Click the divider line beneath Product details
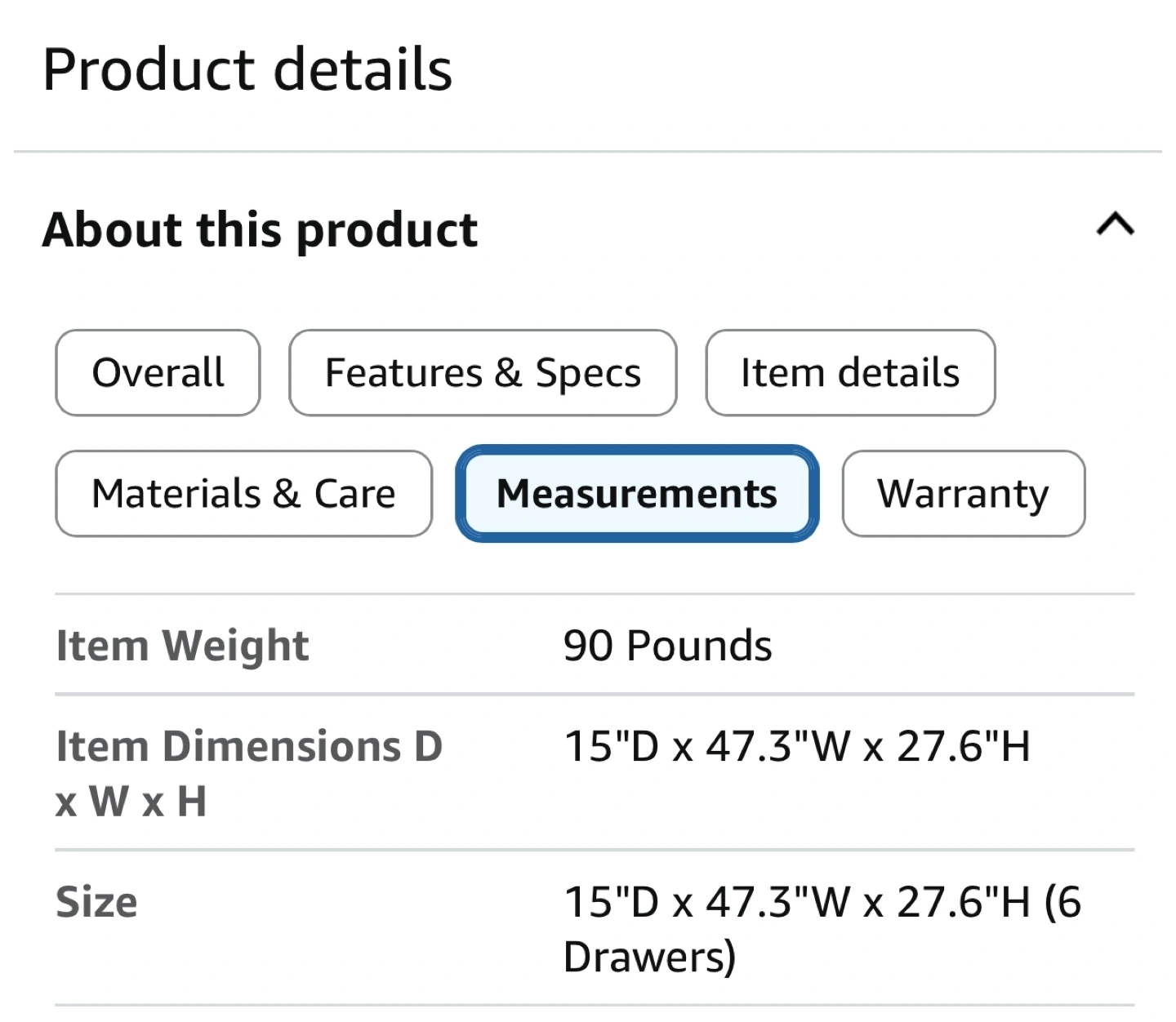Image resolution: width=1176 pixels, height=1022 pixels. (x=588, y=151)
